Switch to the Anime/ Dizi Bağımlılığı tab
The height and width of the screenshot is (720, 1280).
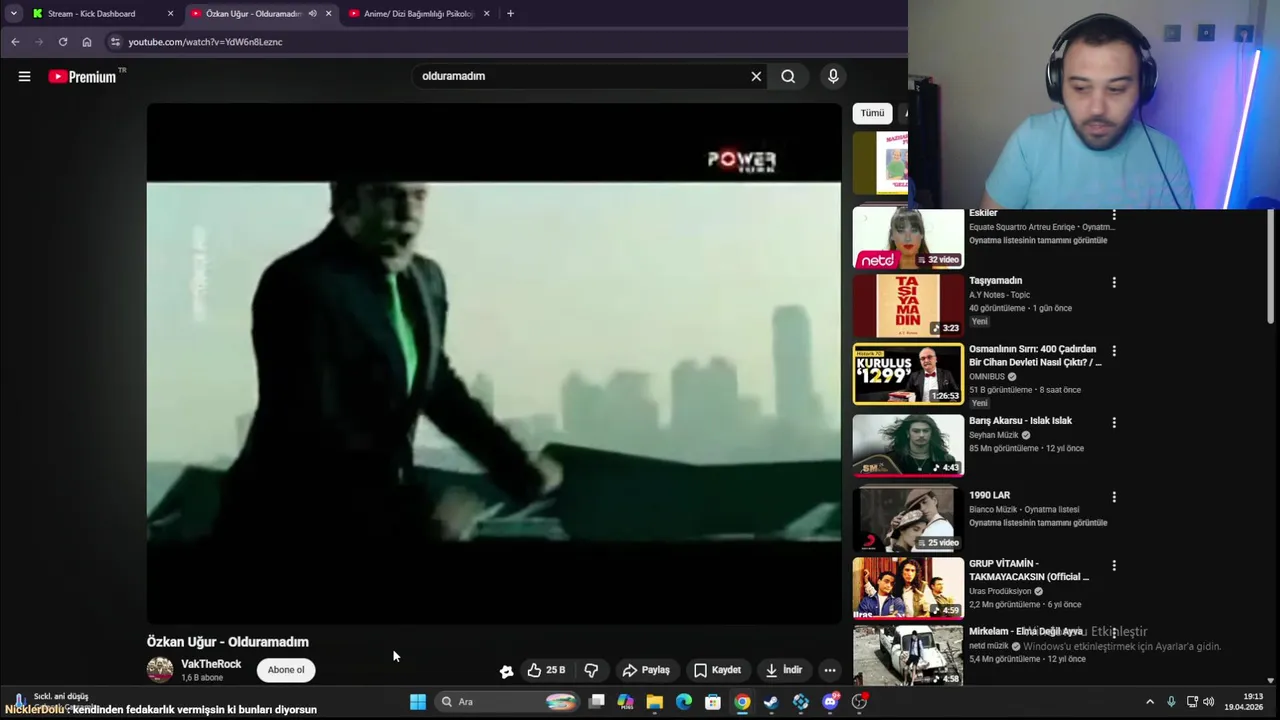coord(418,14)
